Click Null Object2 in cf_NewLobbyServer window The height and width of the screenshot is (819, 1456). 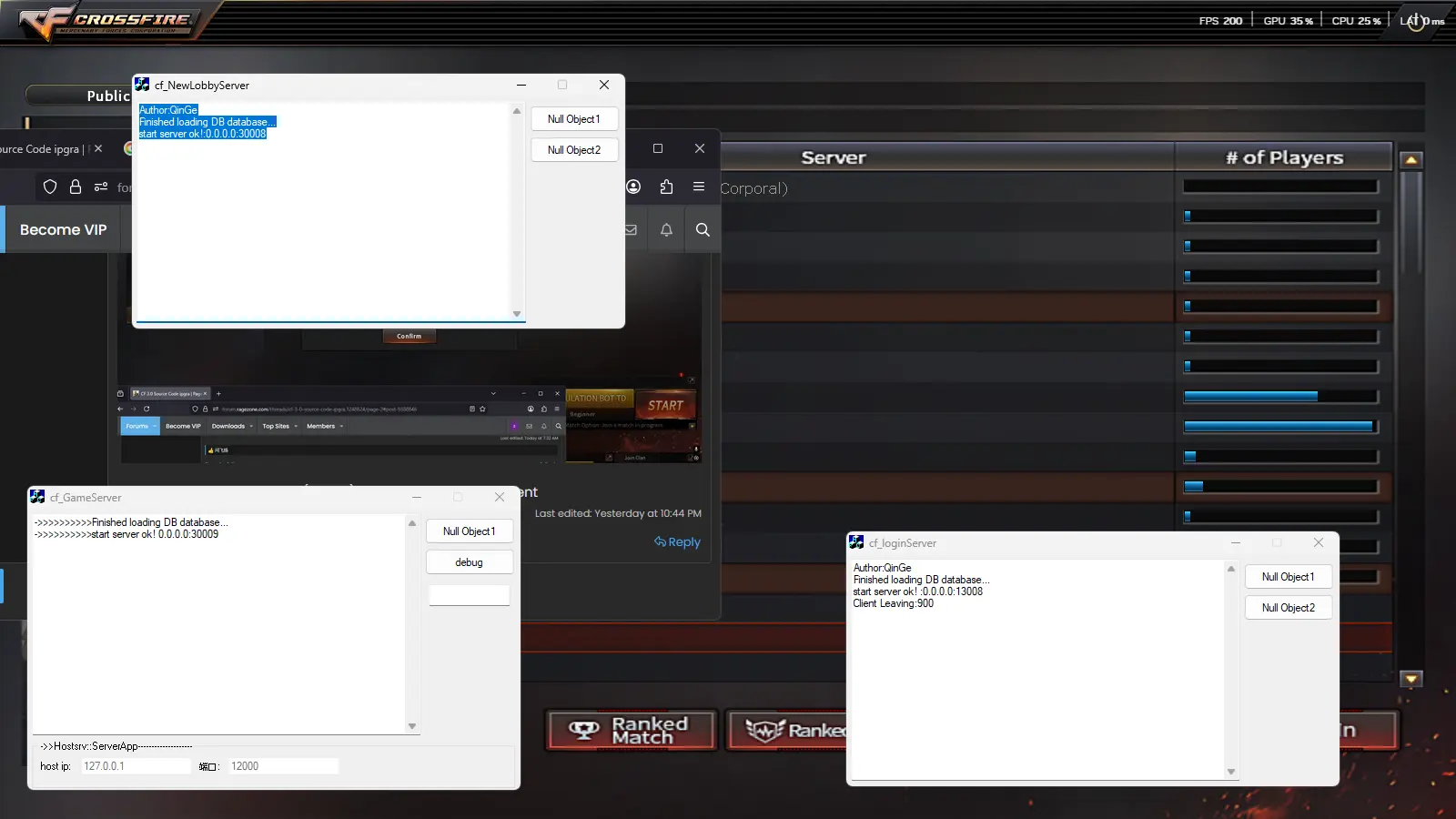click(x=574, y=150)
